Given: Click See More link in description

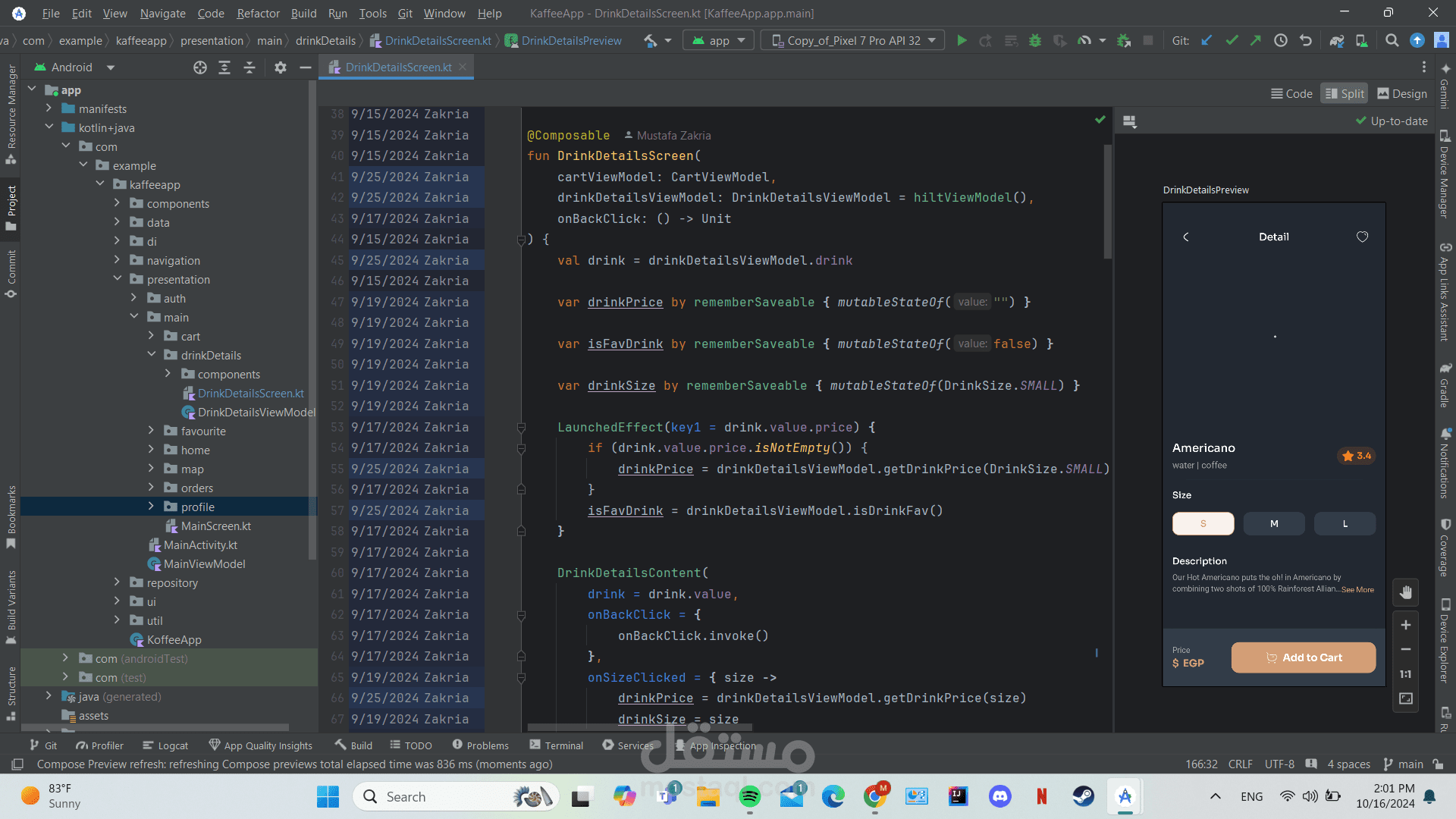Looking at the screenshot, I should (1357, 590).
